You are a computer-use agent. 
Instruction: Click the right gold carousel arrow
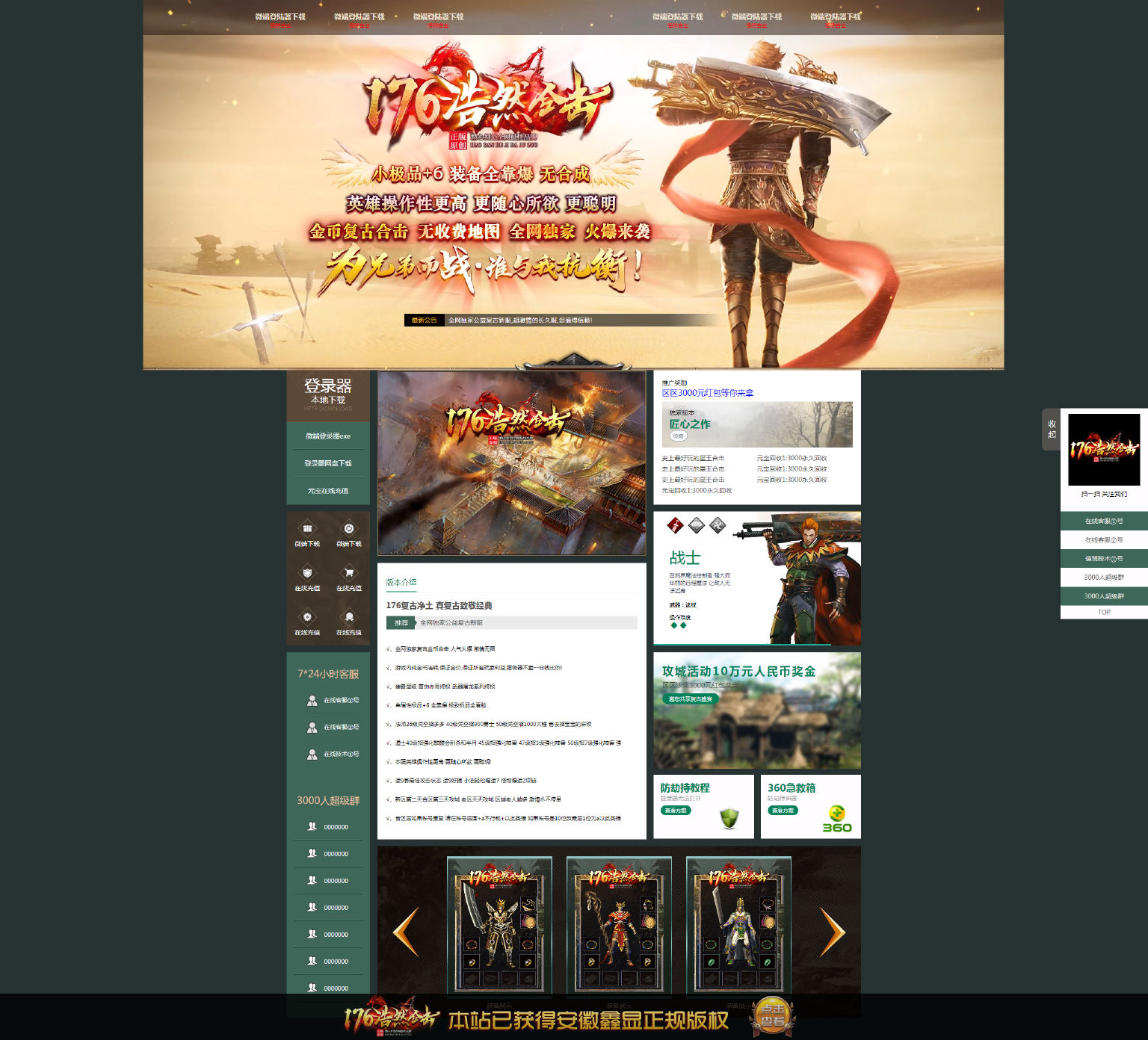pyautogui.click(x=833, y=932)
